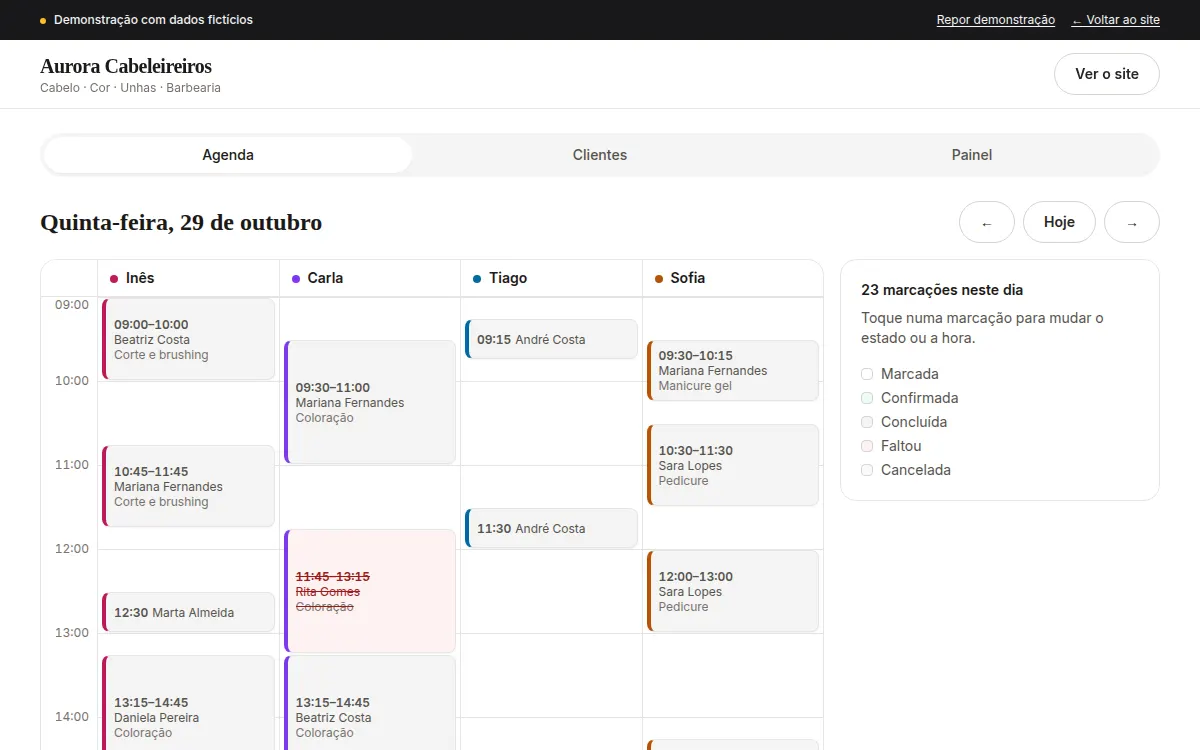Open Sara Lopes 12:00–13:00 Pedicure appointment
The width and height of the screenshot is (1200, 750).
(x=733, y=591)
